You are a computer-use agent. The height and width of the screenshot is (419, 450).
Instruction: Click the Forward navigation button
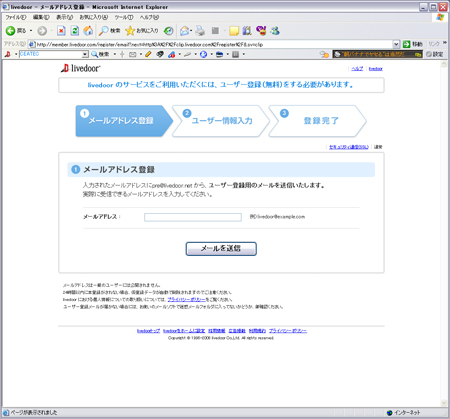pos(42,31)
